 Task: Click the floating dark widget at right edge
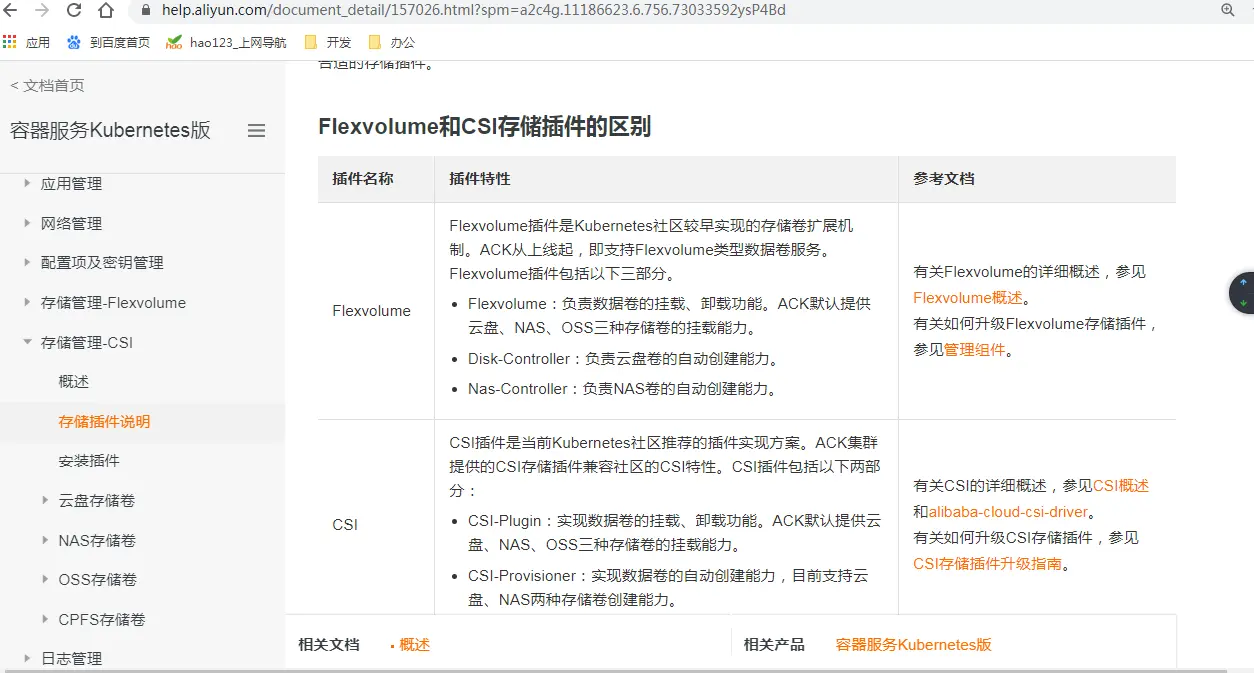(1242, 293)
